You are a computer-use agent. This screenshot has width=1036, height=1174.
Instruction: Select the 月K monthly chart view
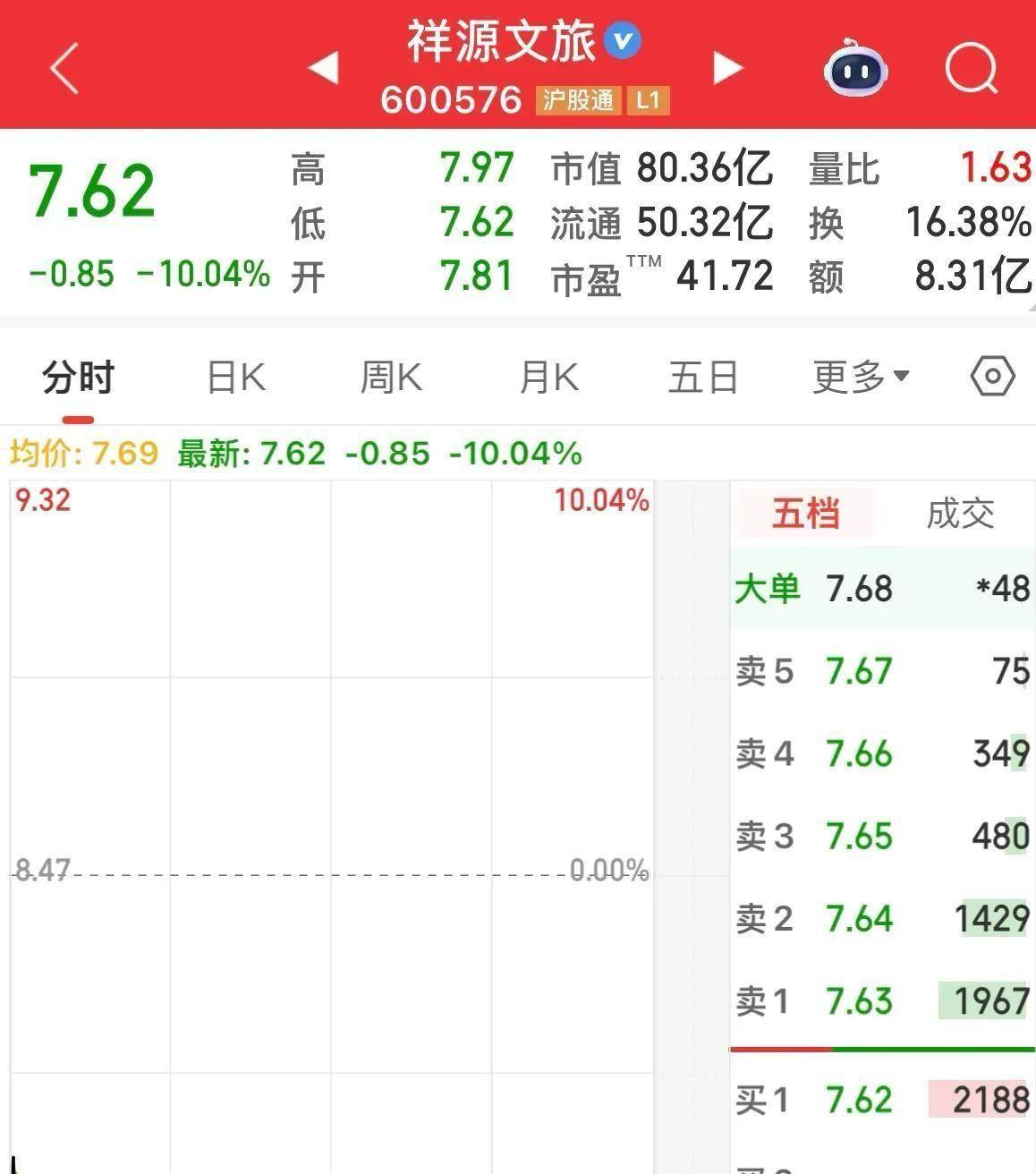pos(548,377)
